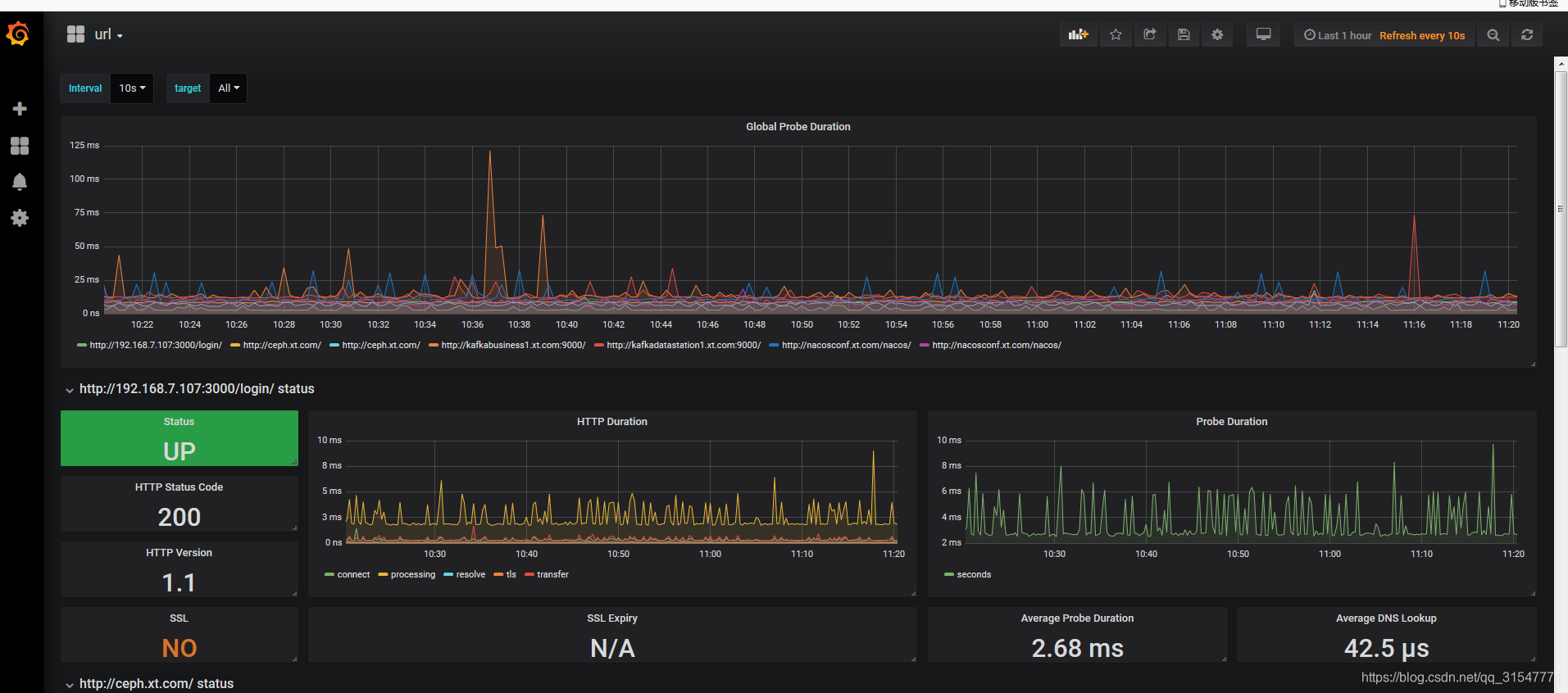Open the Interval 10s dropdown
Image resolution: width=1568 pixels, height=693 pixels.
pyautogui.click(x=132, y=88)
